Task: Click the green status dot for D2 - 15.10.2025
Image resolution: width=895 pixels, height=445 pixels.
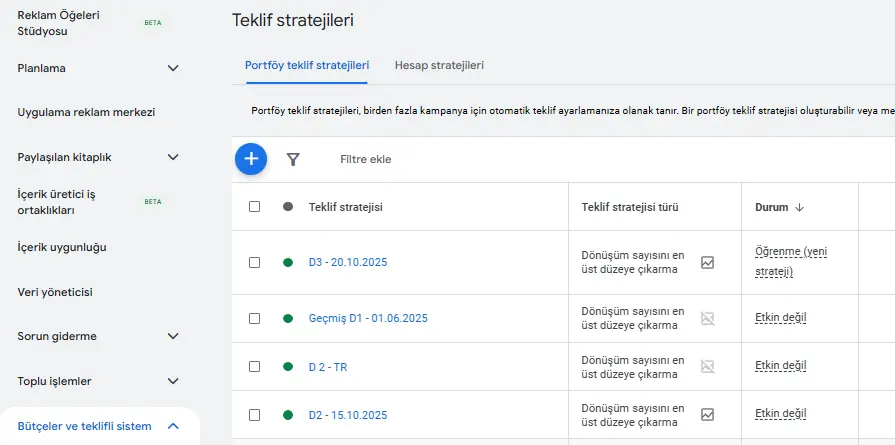Action: [x=288, y=414]
